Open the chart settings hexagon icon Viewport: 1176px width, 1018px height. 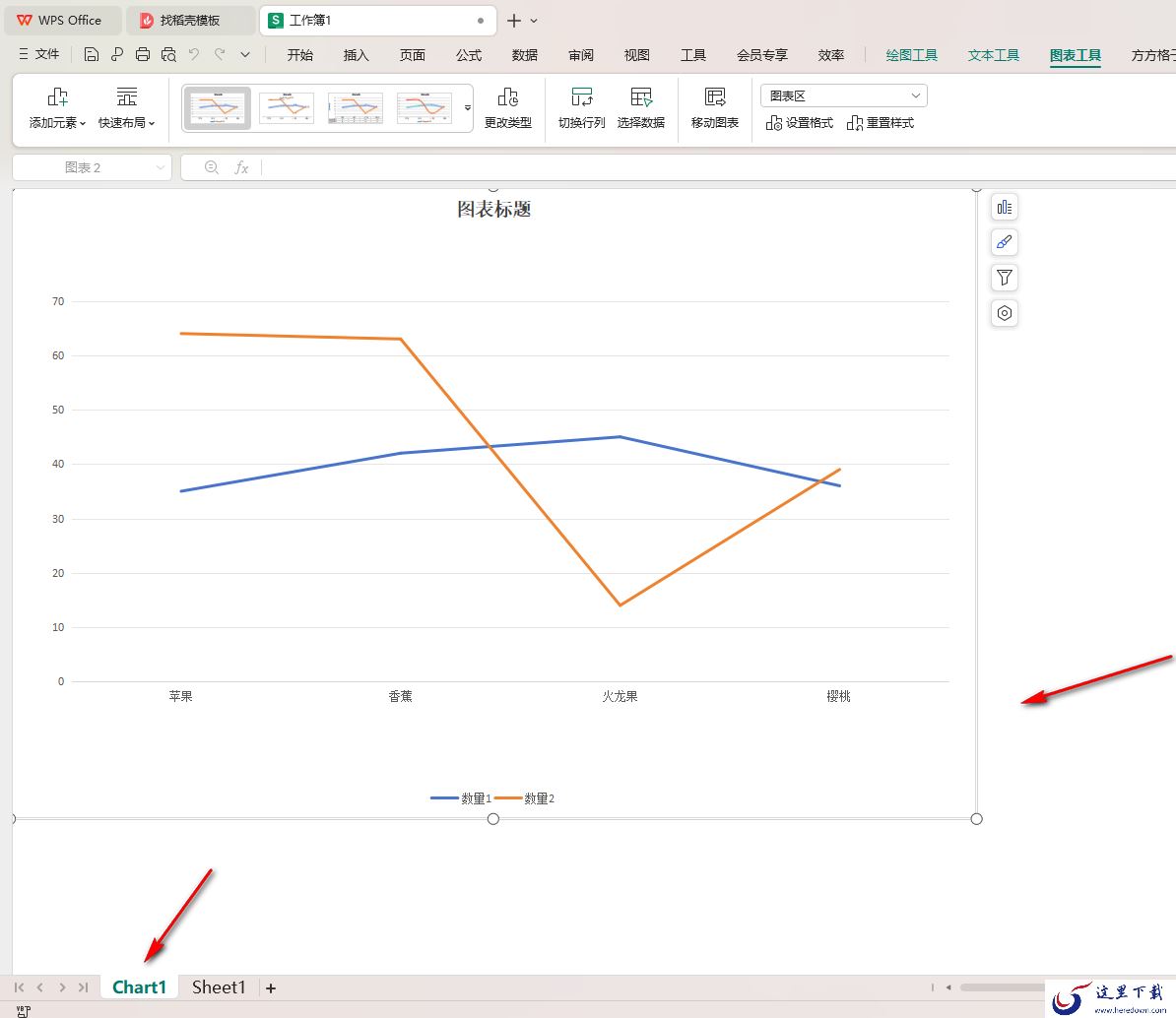1005,313
